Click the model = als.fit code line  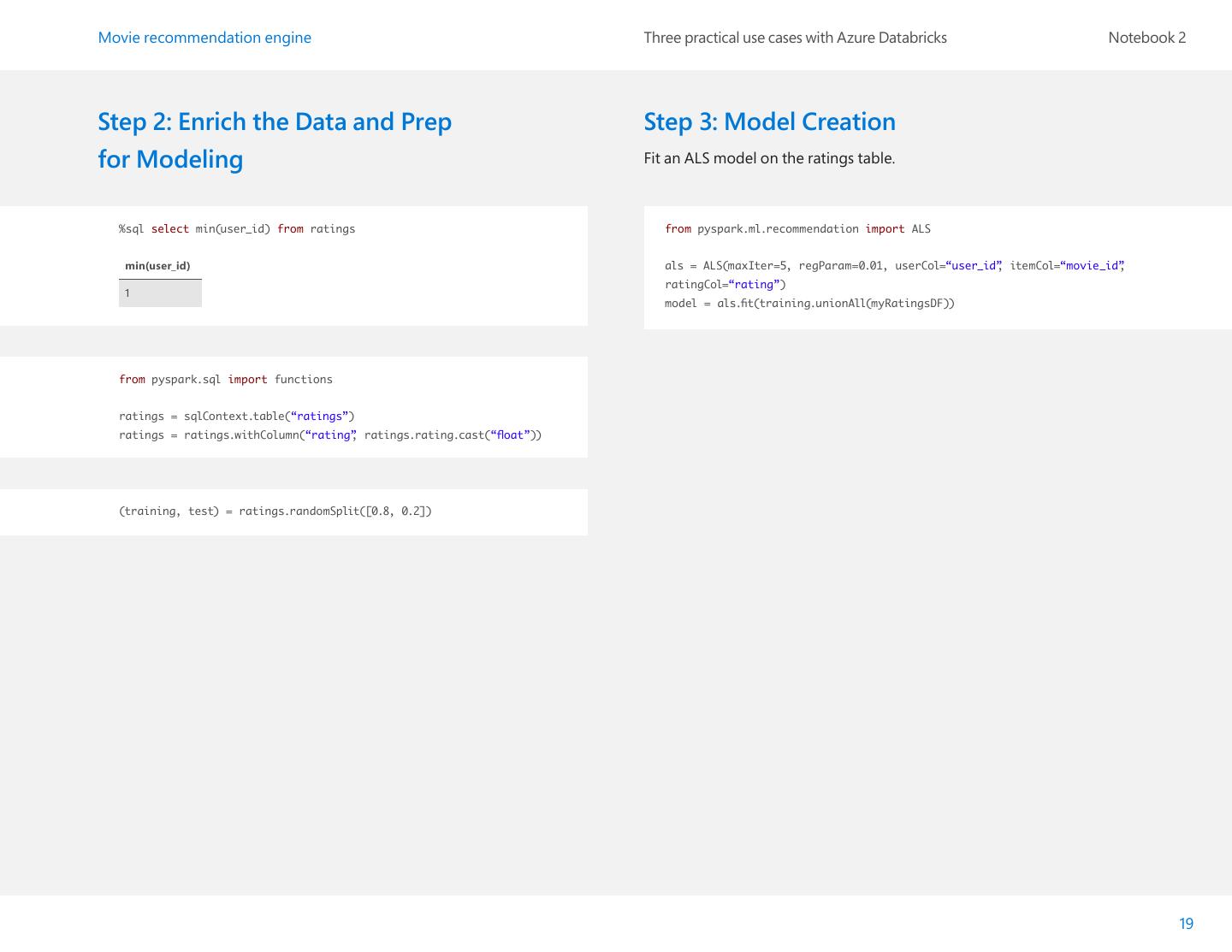[x=809, y=304]
